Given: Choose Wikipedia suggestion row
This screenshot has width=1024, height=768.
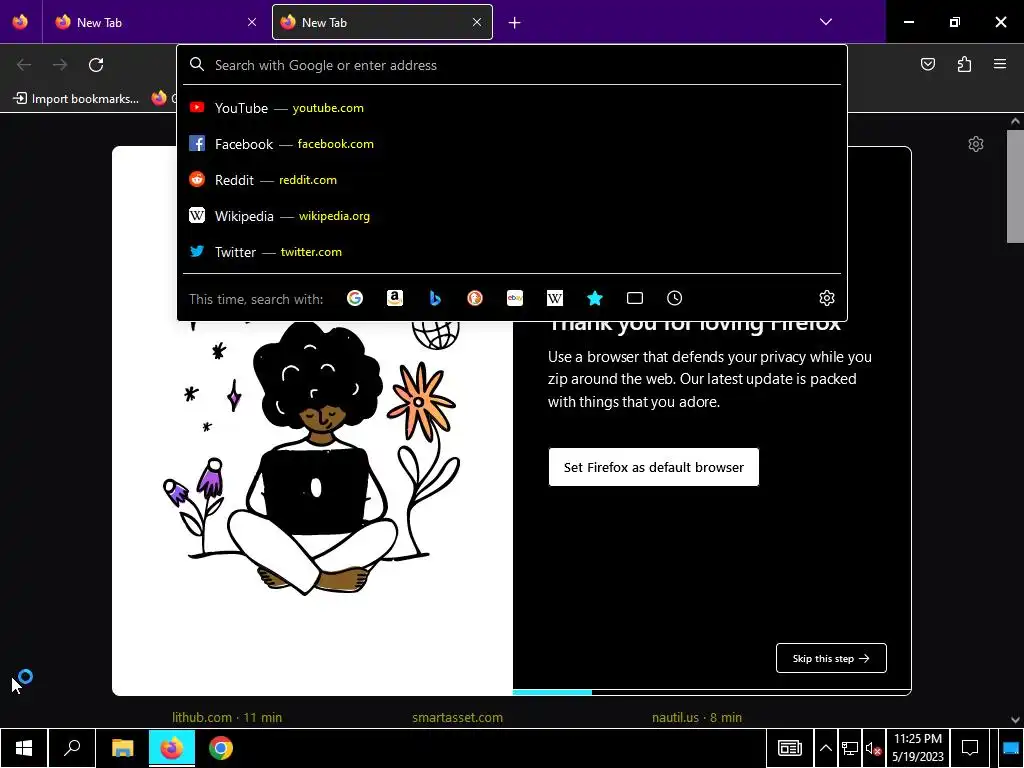Looking at the screenshot, I should coord(512,216).
